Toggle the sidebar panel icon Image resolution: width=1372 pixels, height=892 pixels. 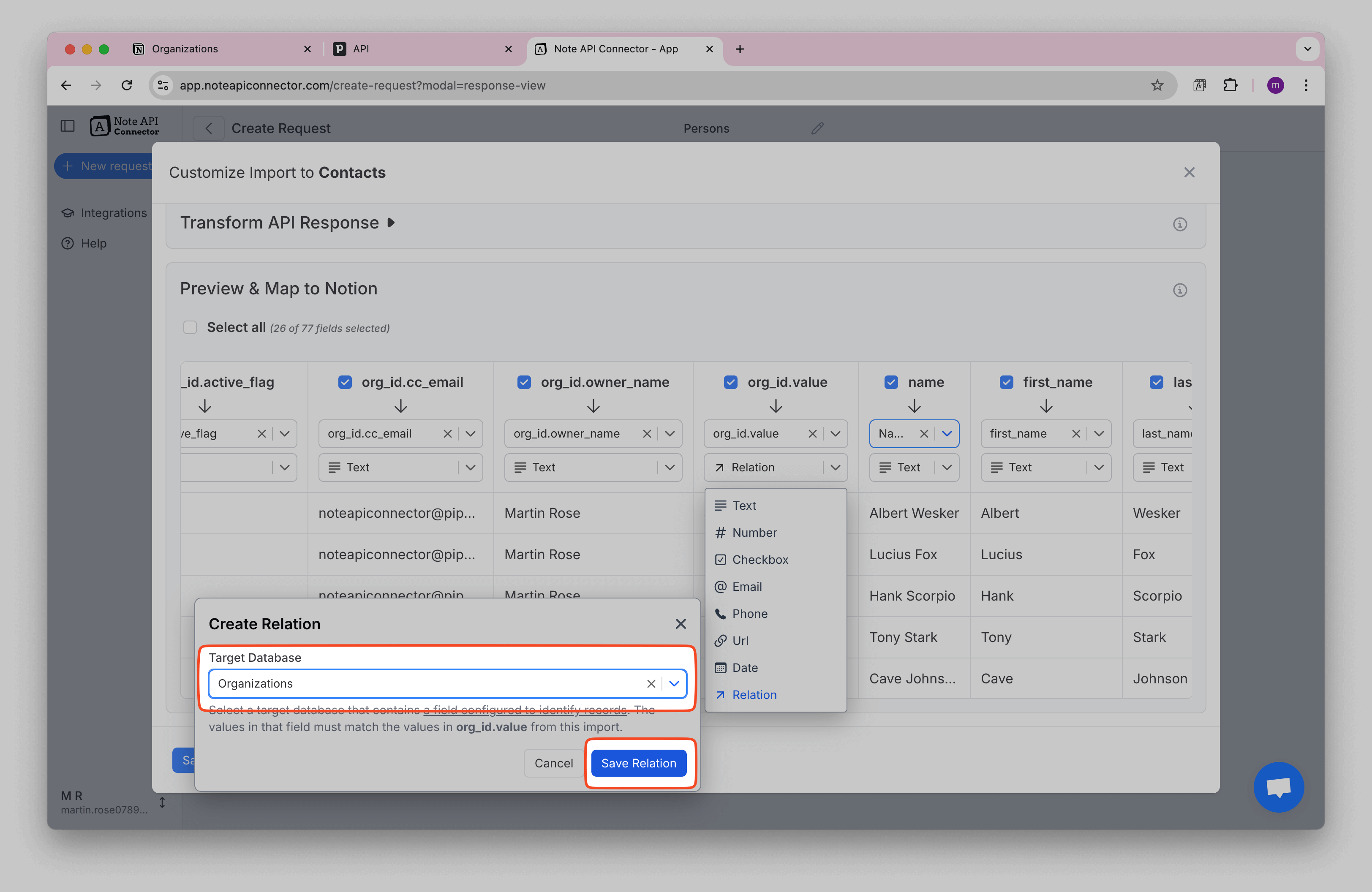click(68, 126)
